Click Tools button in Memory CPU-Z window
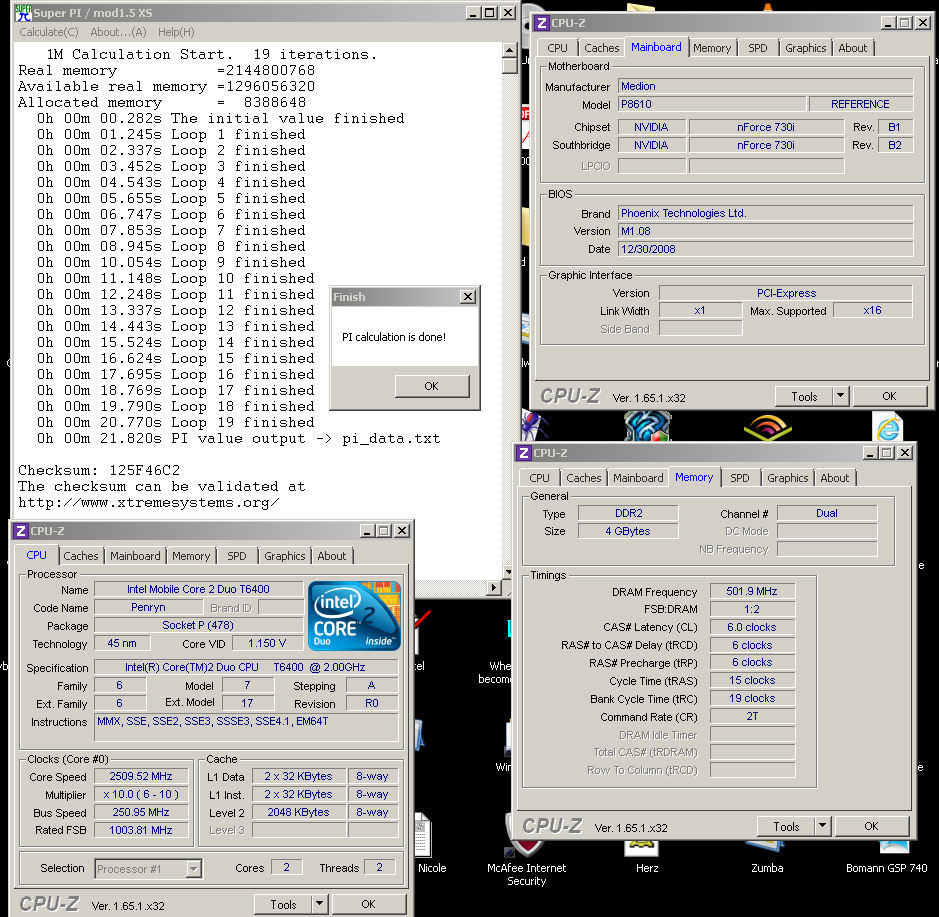The height and width of the screenshot is (917, 939). pyautogui.click(x=786, y=827)
